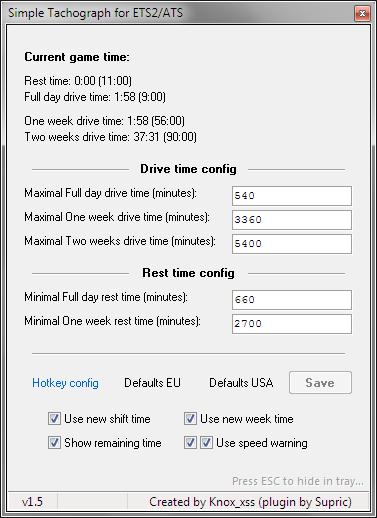The height and width of the screenshot is (518, 377).
Task: Click the Simple Tachograph title bar
Action: tap(180, 13)
